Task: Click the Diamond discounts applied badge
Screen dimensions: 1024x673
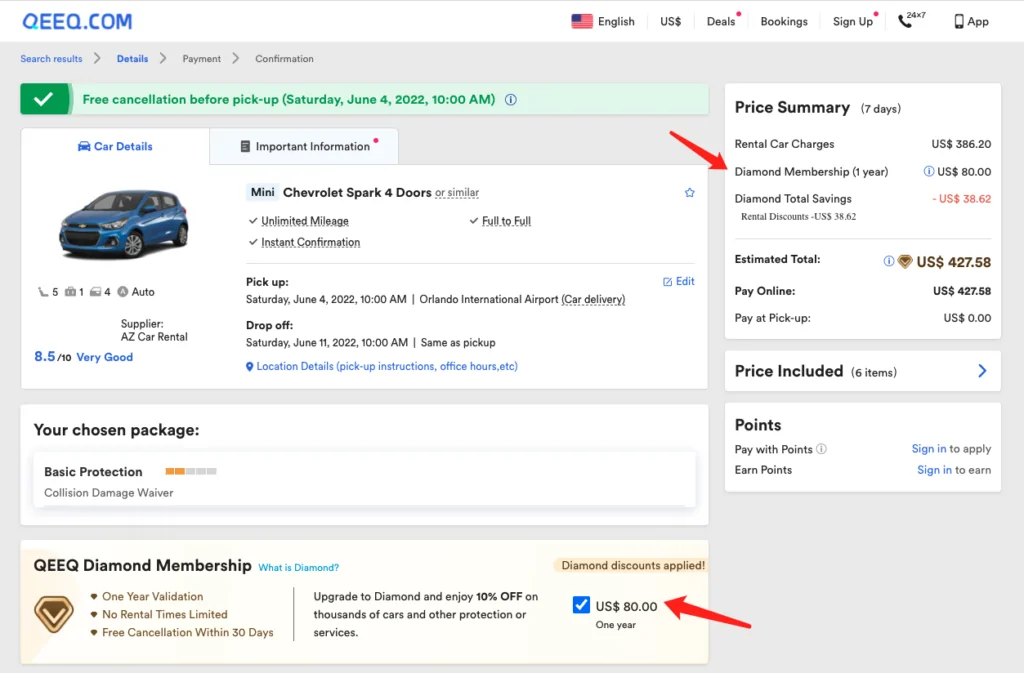Action: 633,565
